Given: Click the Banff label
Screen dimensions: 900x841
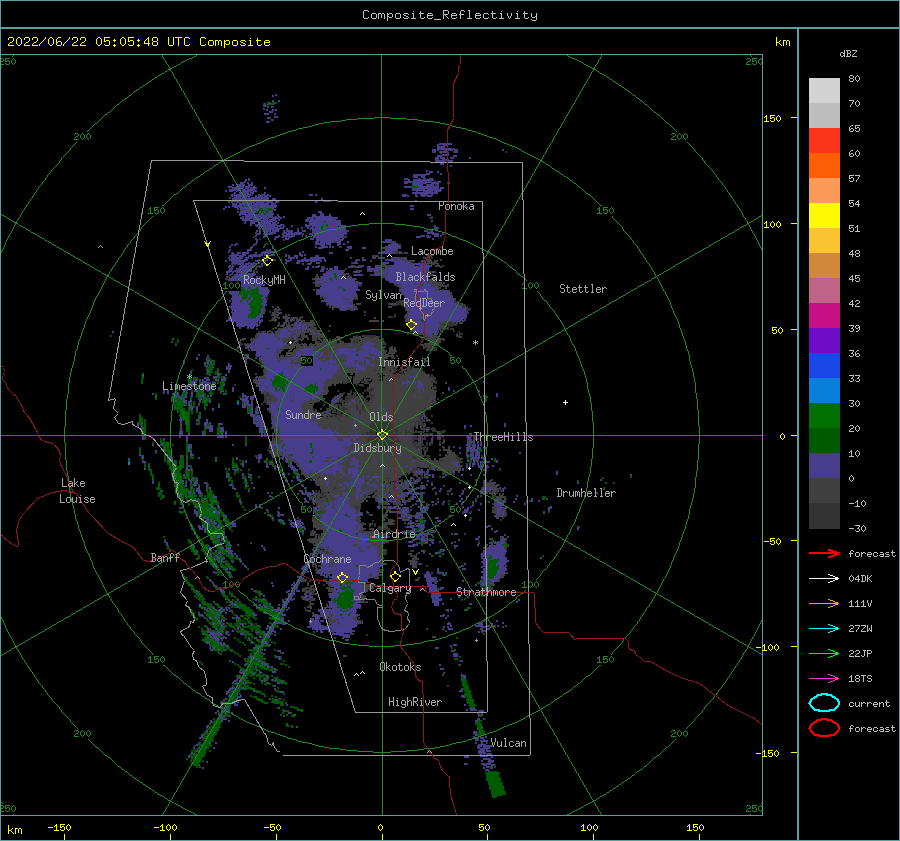Looking at the screenshot, I should [x=165, y=557].
